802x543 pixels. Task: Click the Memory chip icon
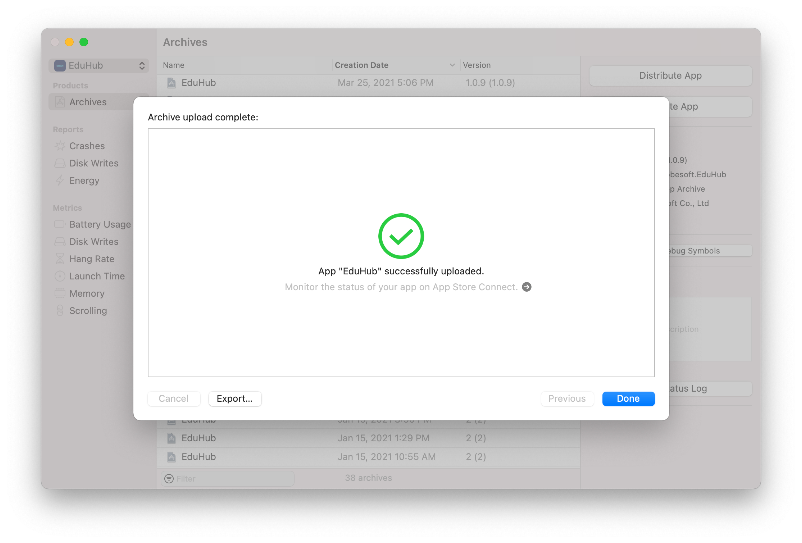[x=60, y=293]
